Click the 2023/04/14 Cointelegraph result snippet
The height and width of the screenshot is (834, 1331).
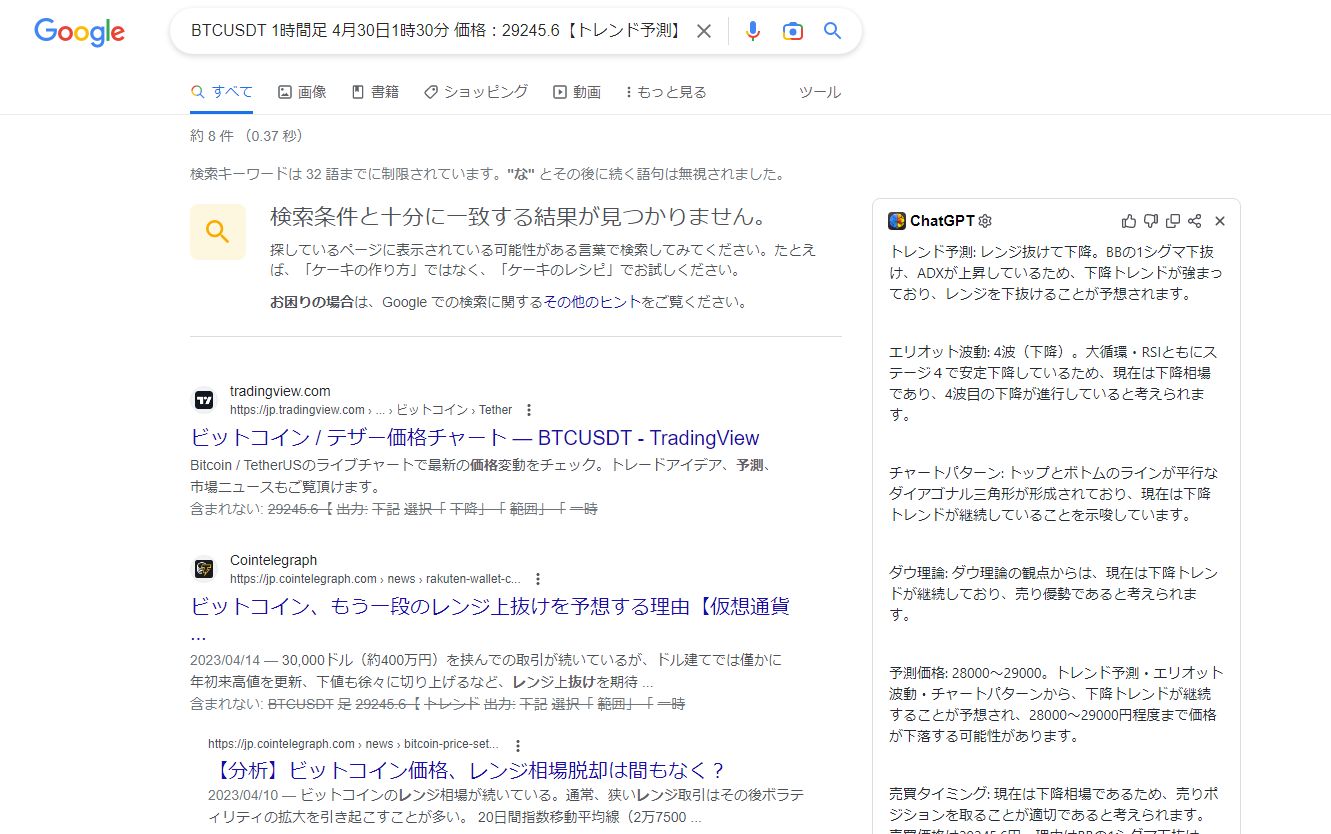click(486, 672)
